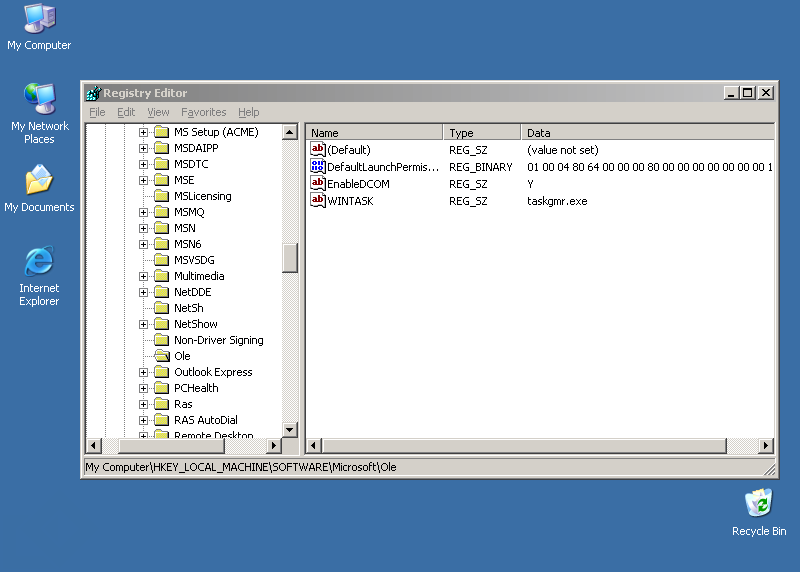This screenshot has width=800, height=572.
Task: Open the File menu
Action: [x=97, y=112]
